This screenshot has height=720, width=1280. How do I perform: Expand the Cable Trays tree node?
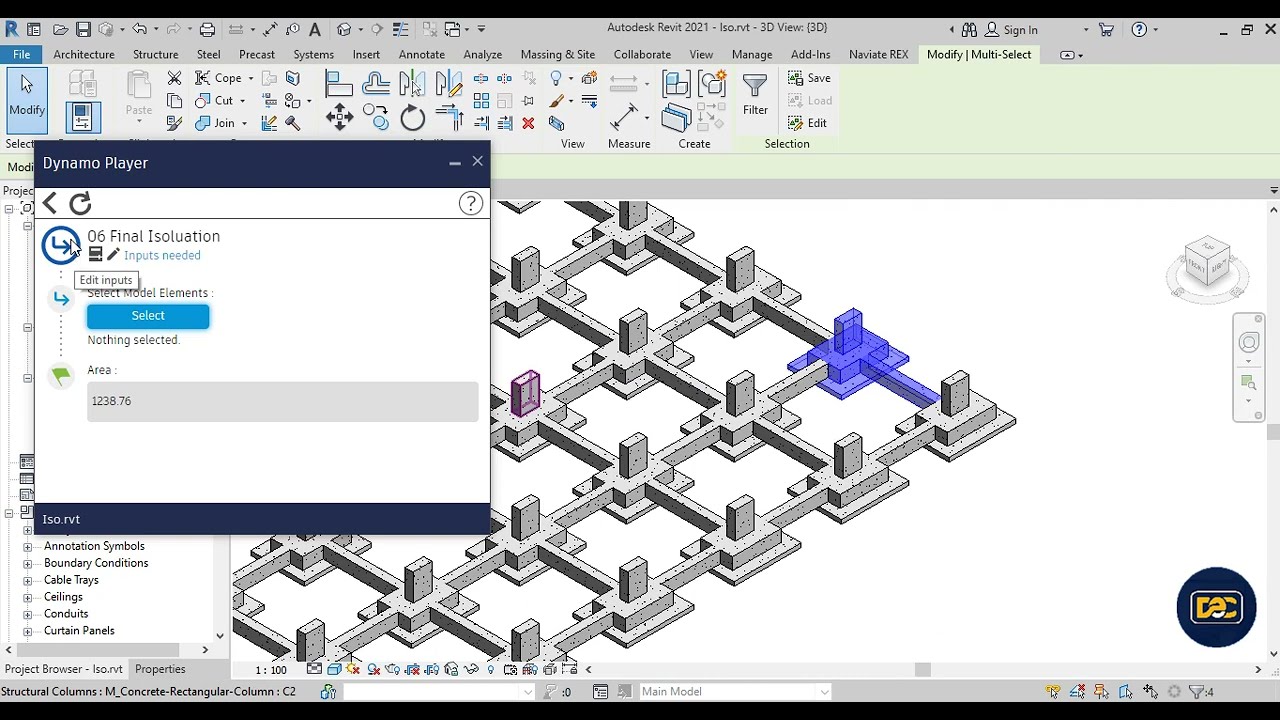coord(28,581)
